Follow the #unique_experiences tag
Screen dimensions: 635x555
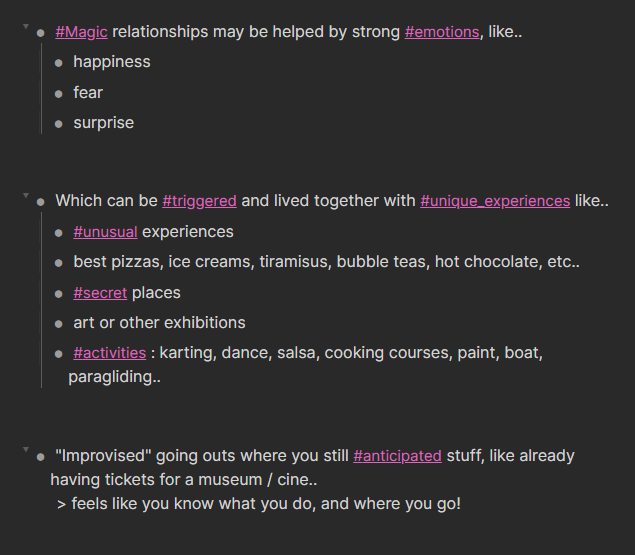point(495,201)
